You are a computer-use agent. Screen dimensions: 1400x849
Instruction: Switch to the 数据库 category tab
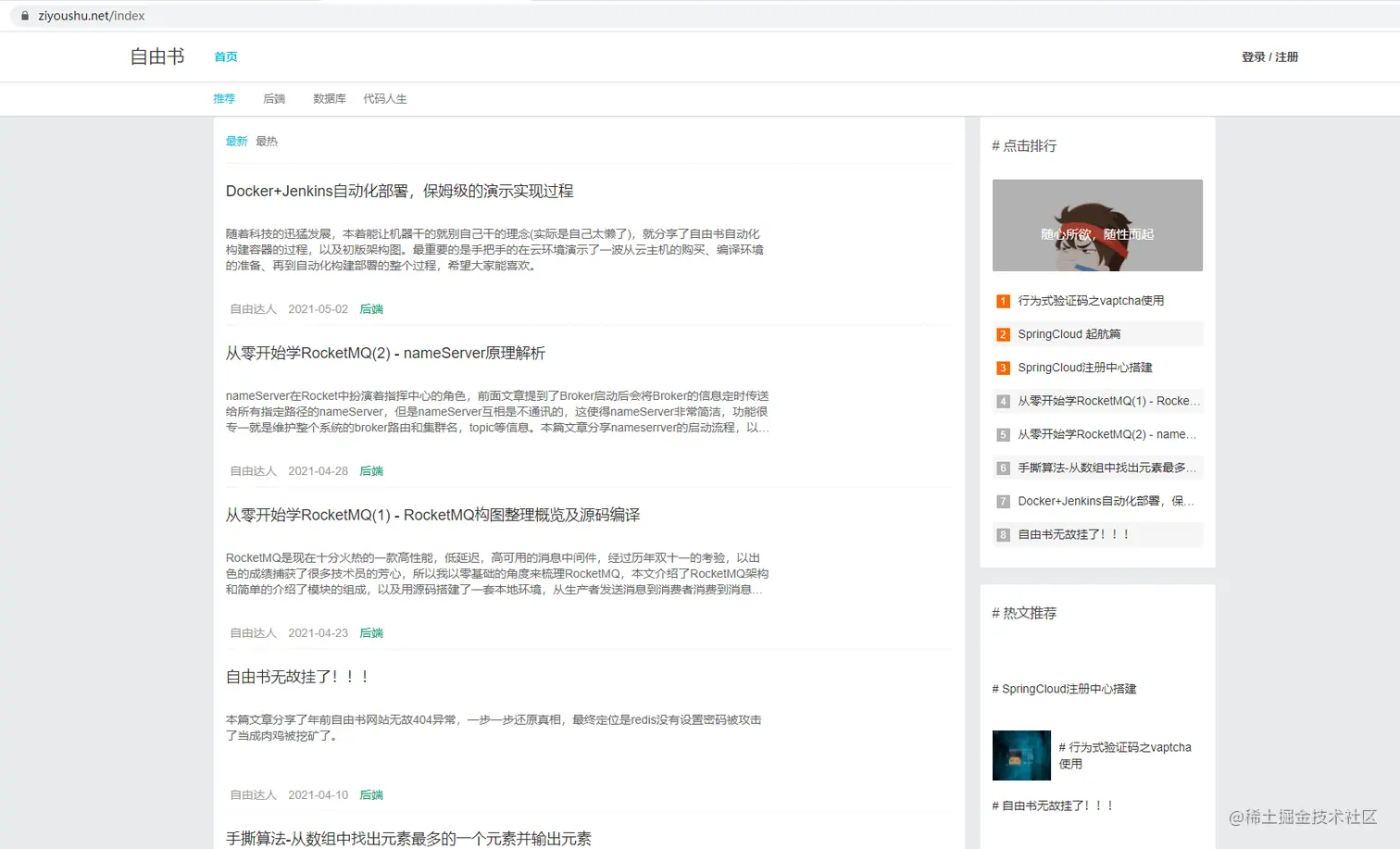(x=329, y=98)
